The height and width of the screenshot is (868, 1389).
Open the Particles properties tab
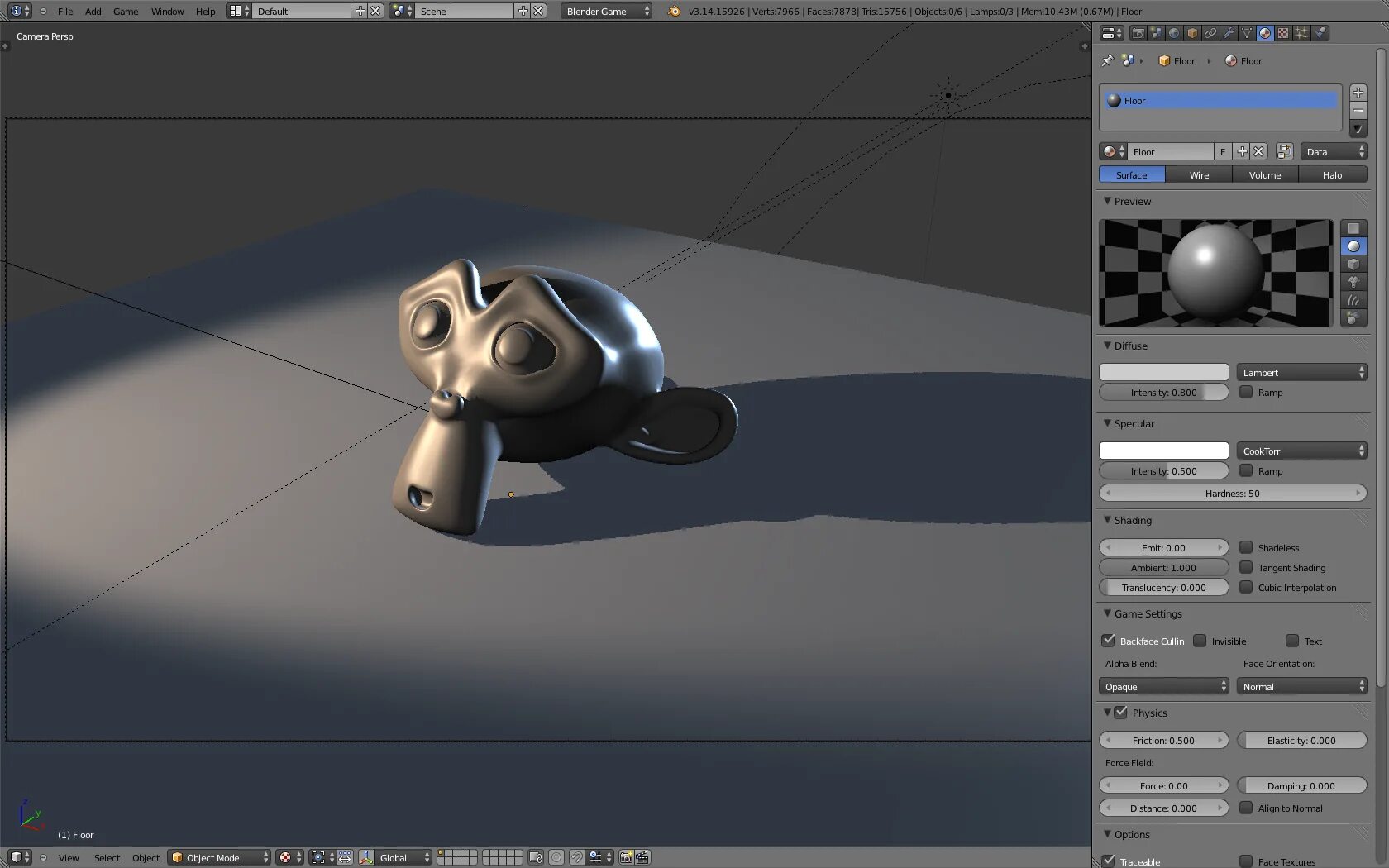pos(1301,33)
